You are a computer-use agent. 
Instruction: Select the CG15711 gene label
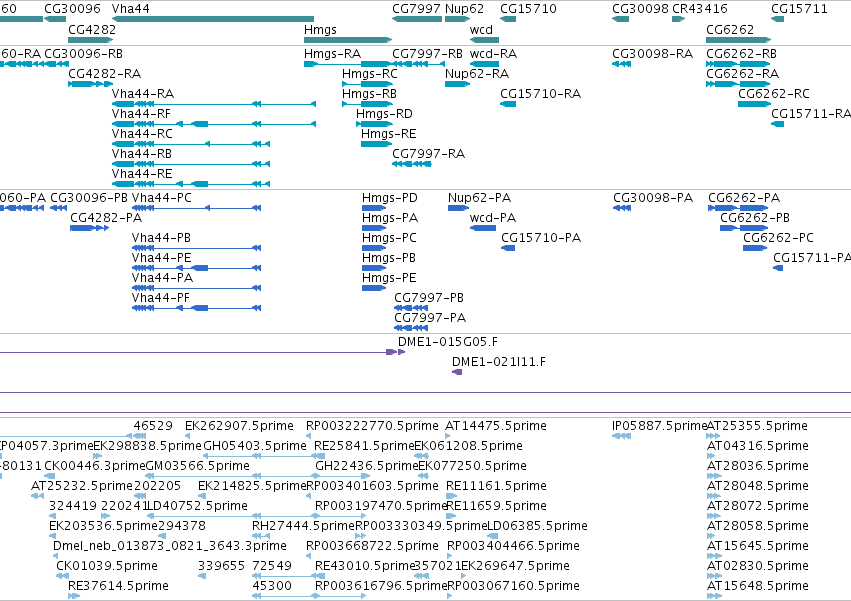click(x=799, y=9)
